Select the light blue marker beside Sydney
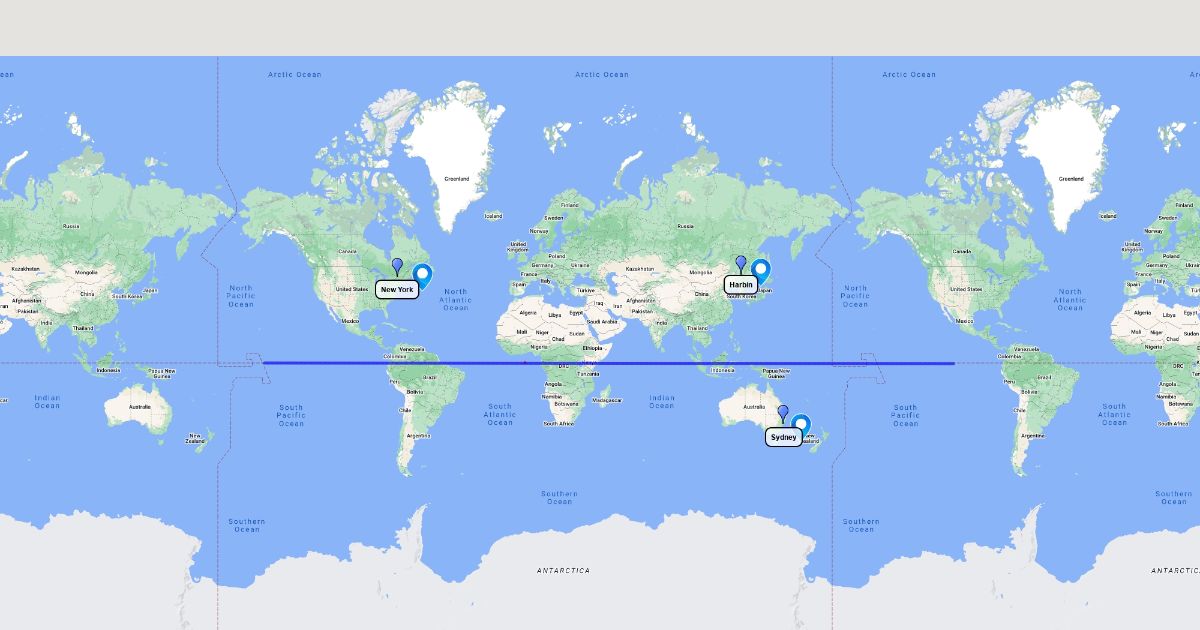Screen dimensions: 1200x630 [x=801, y=425]
